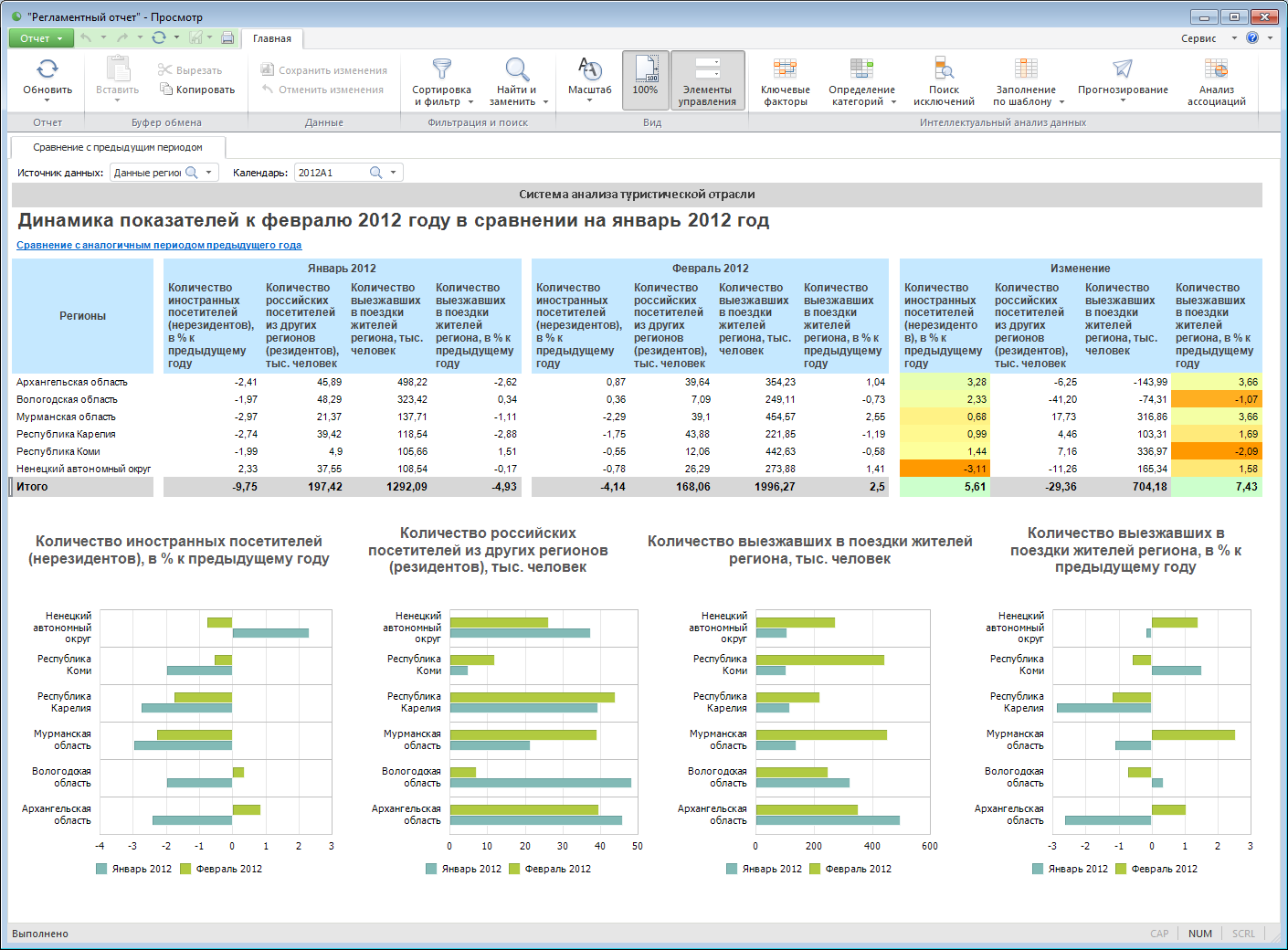Click the printer icon in quick access toolbar
Screen dimensions: 1288x950
click(227, 37)
